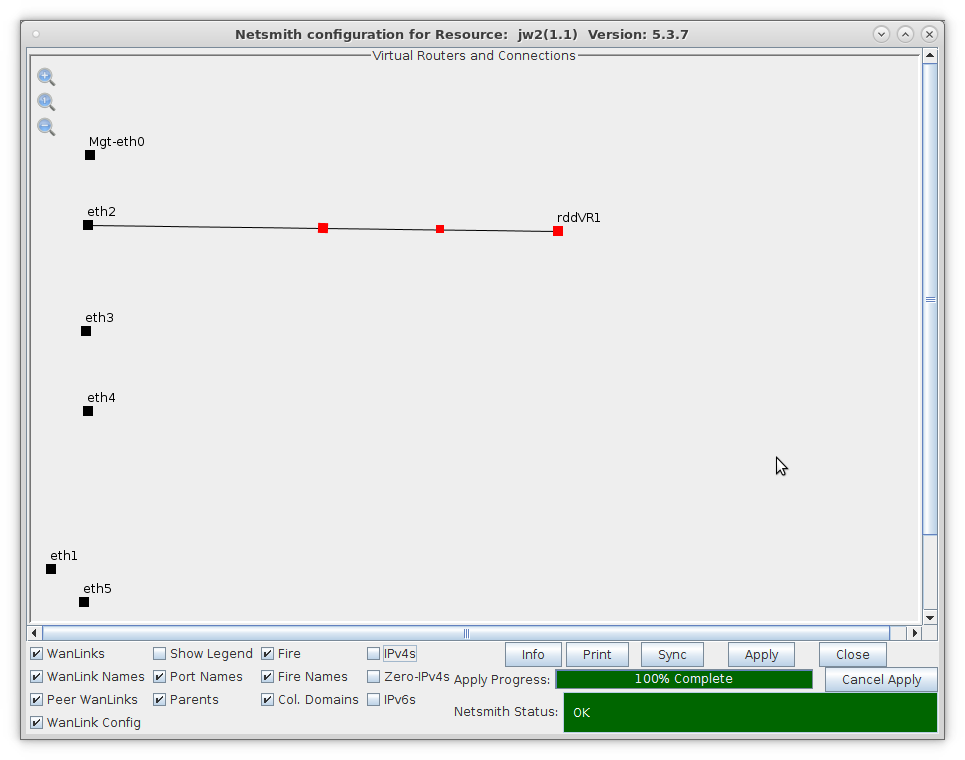The width and height of the screenshot is (965, 760).
Task: Click the rddVR1 red endpoint node
Action: click(x=558, y=231)
